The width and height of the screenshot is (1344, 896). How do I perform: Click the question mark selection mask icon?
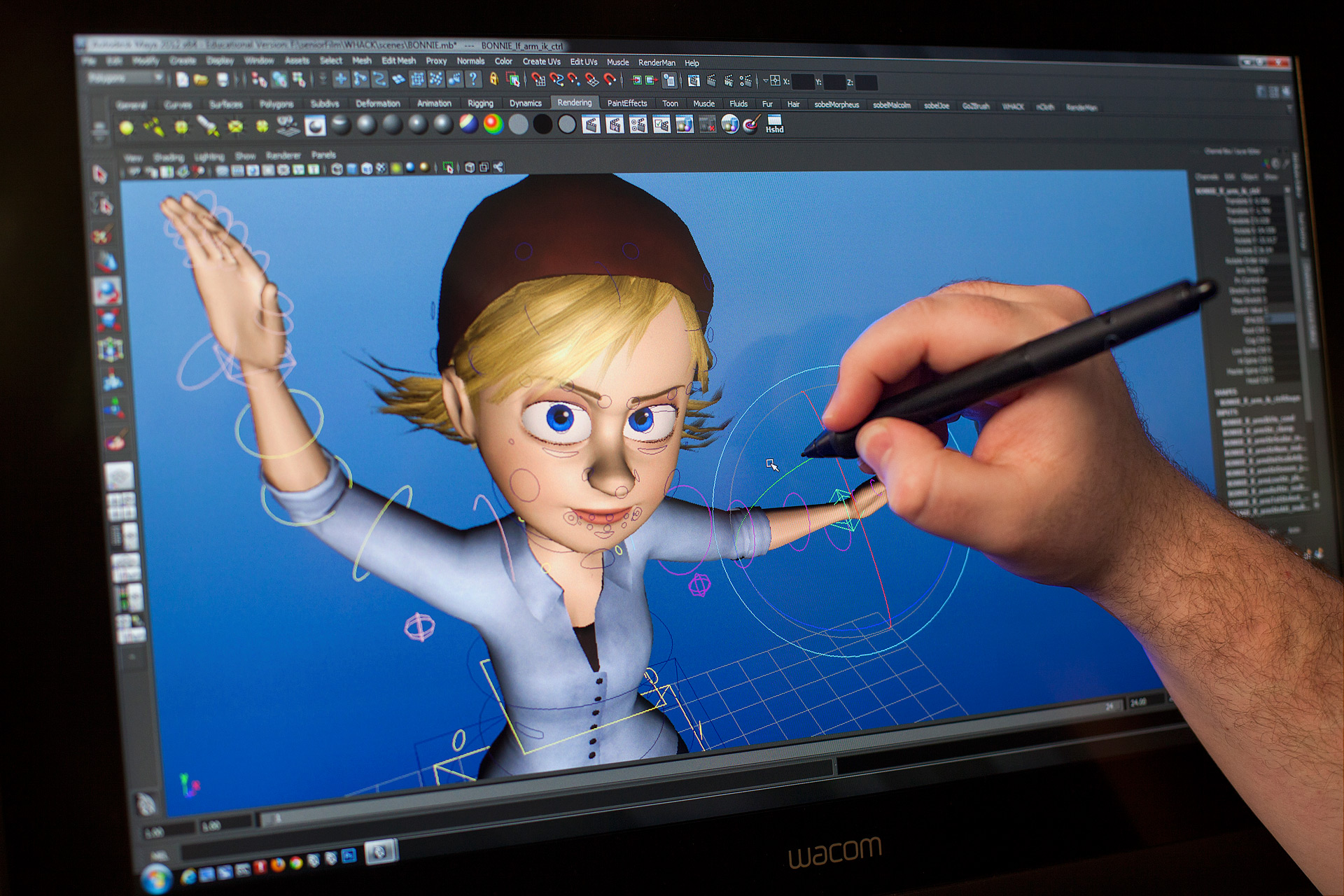[x=474, y=79]
